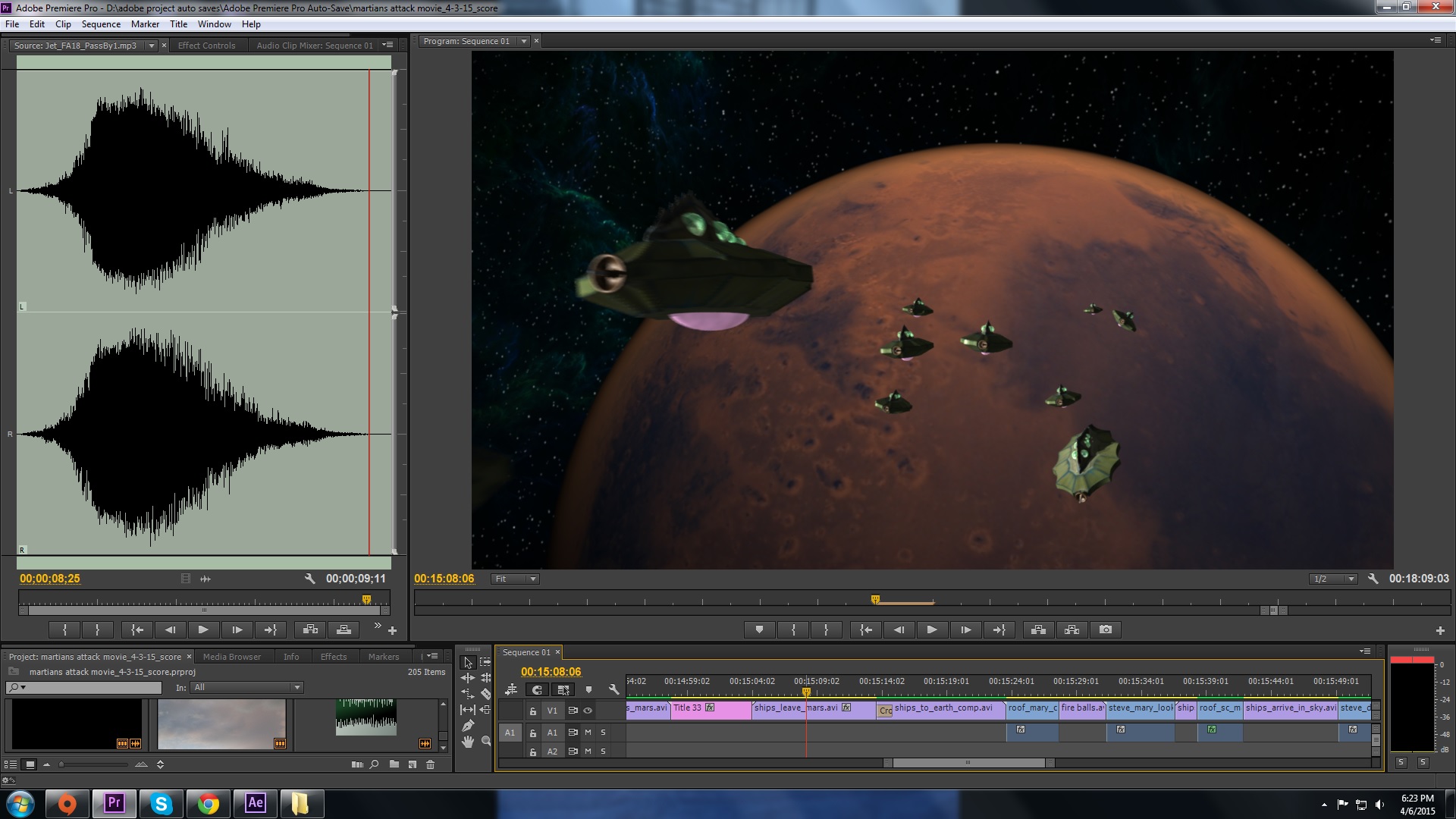
Task: Switch to Media Browser tab
Action: [231, 657]
